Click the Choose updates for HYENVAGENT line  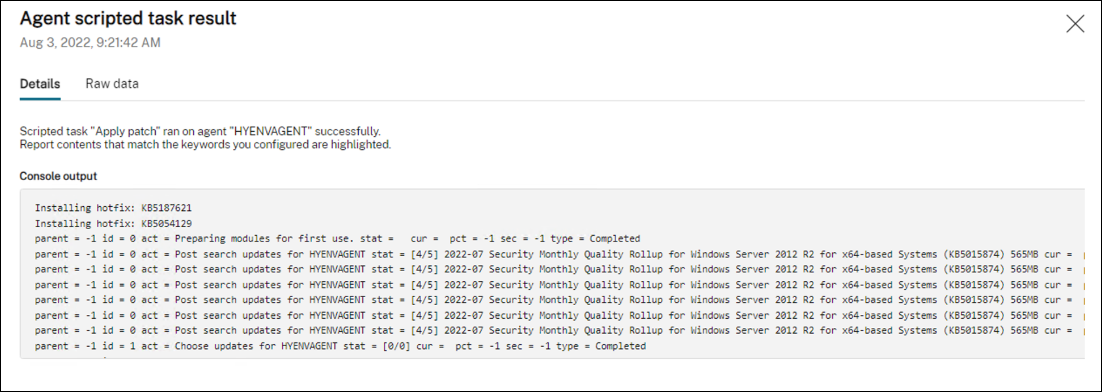[x=340, y=346]
